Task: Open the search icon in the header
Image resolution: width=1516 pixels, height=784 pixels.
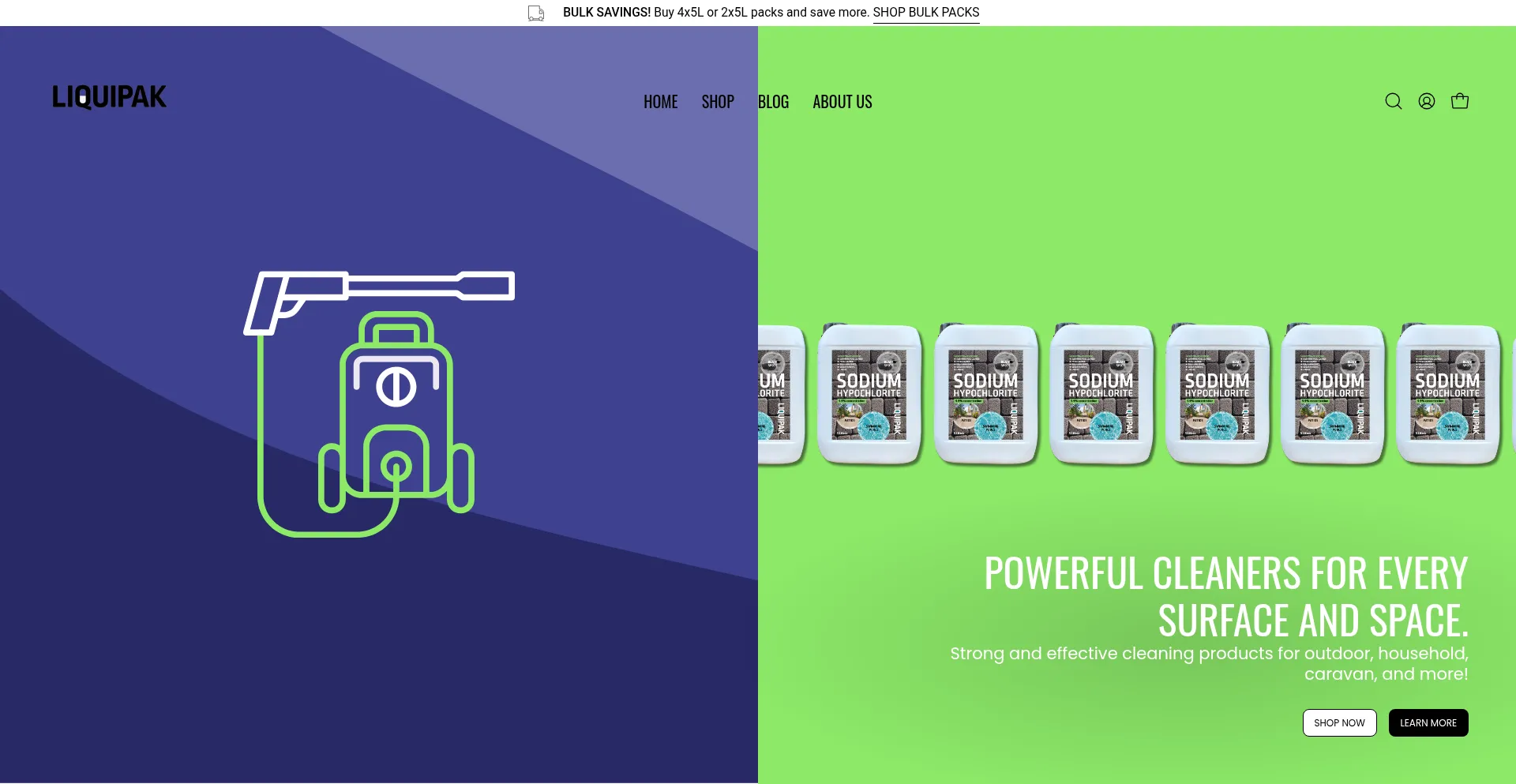Action: (1394, 101)
